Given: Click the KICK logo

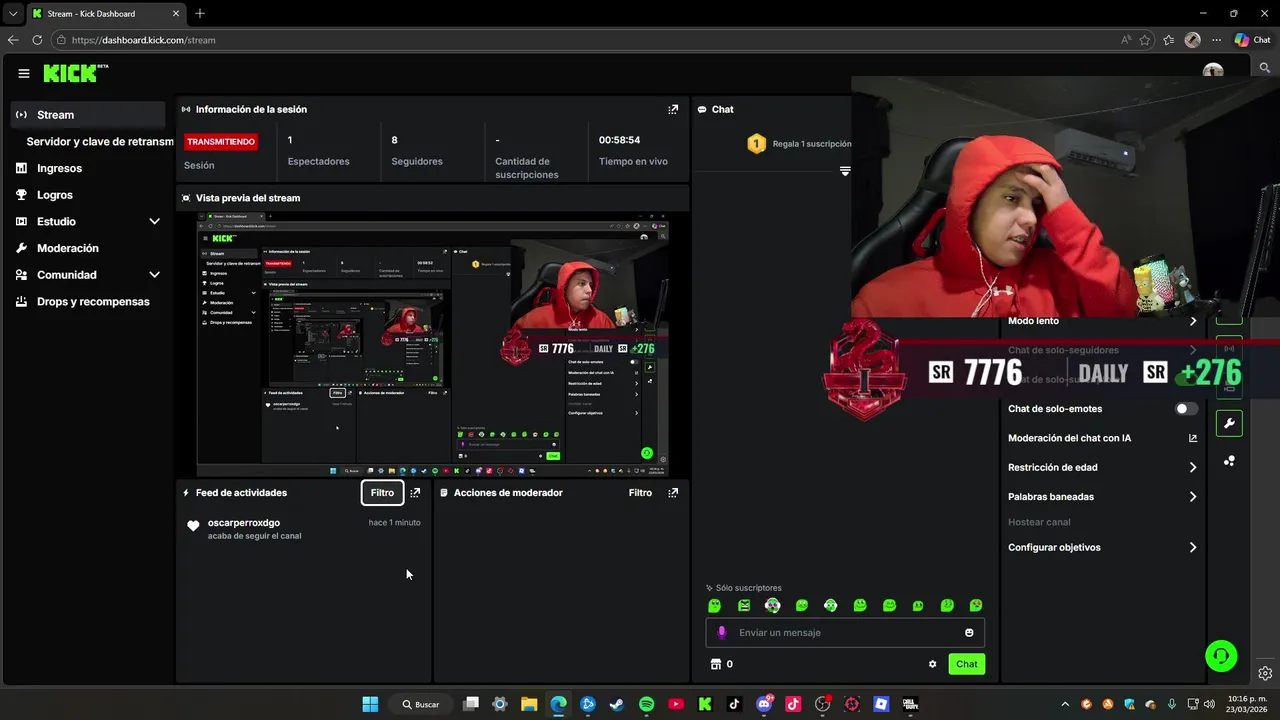Looking at the screenshot, I should pyautogui.click(x=75, y=73).
